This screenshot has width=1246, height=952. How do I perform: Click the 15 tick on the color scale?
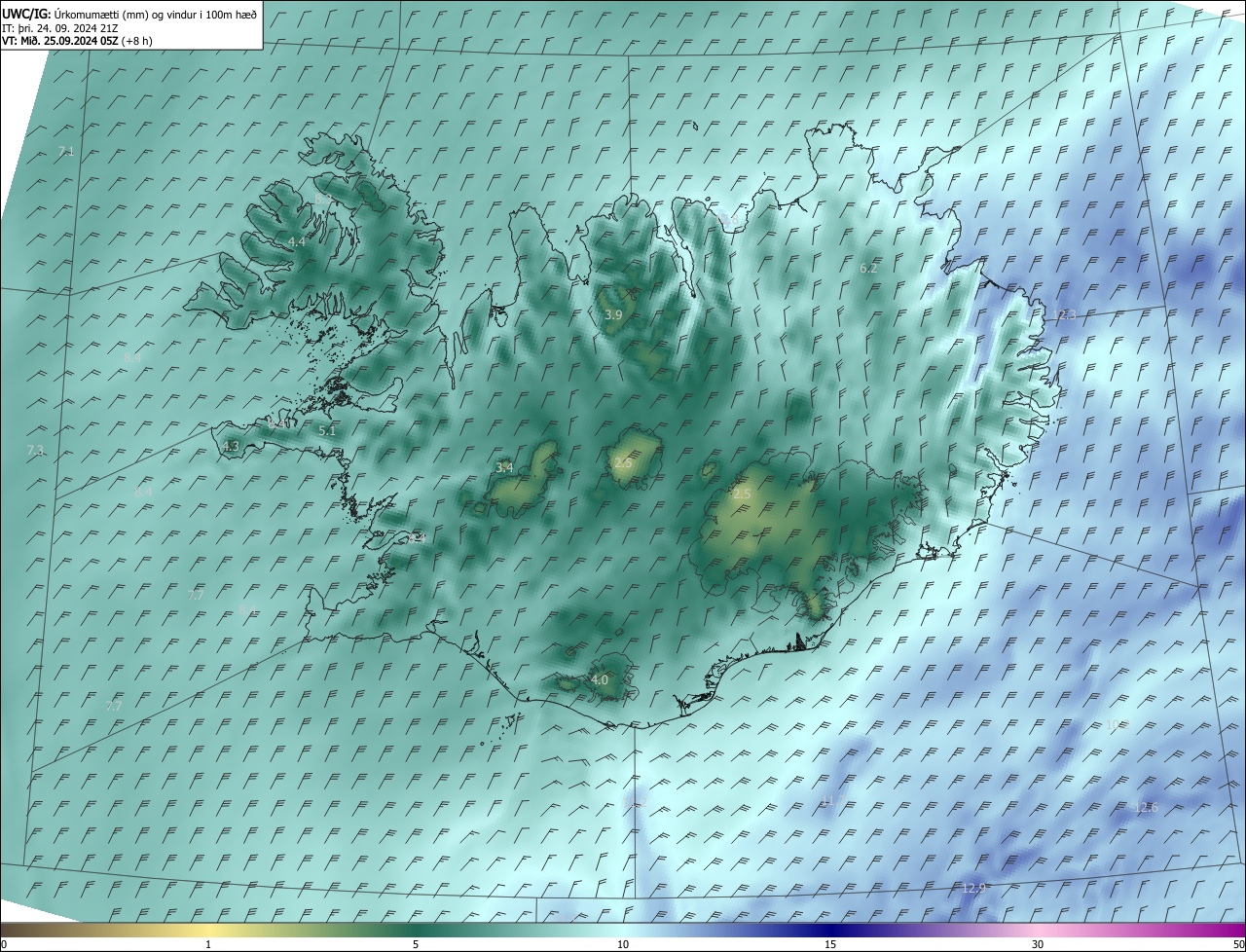click(830, 944)
